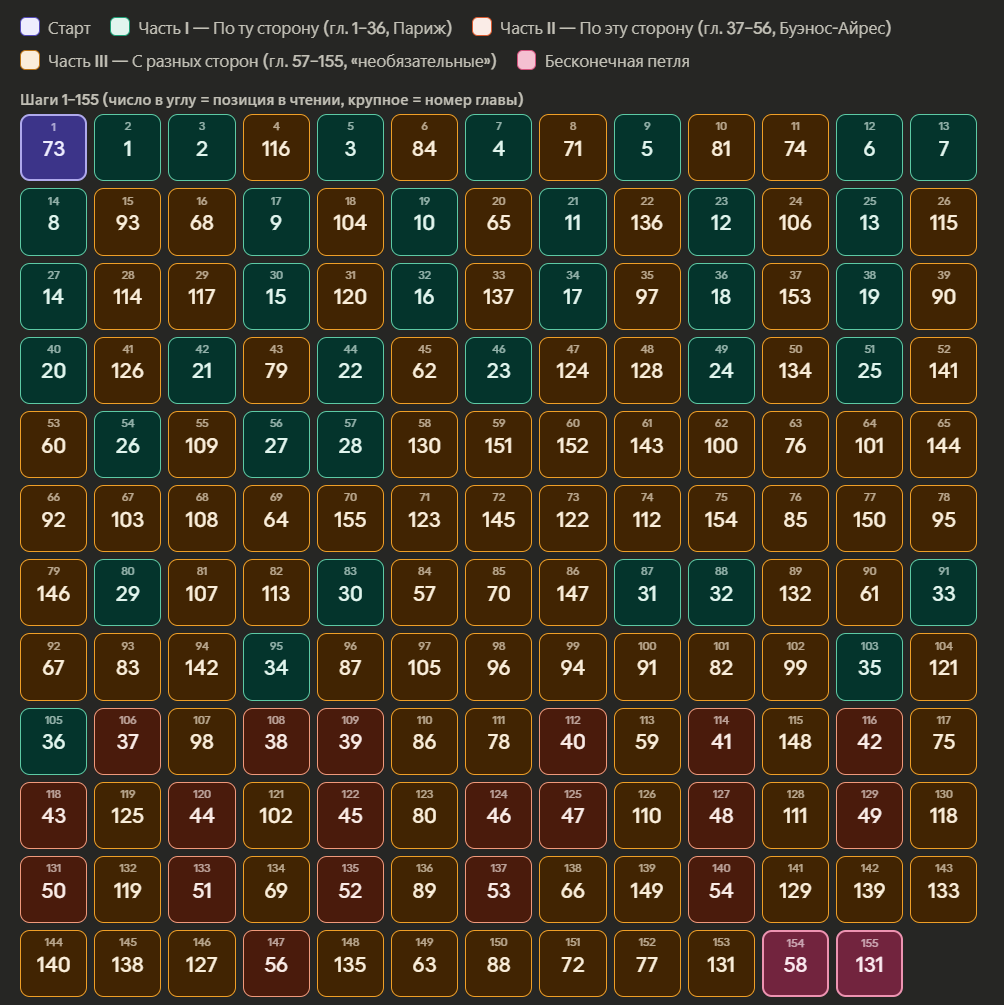Click the Часть II legend swatch
This screenshot has height=1005, width=1004.
point(481,28)
